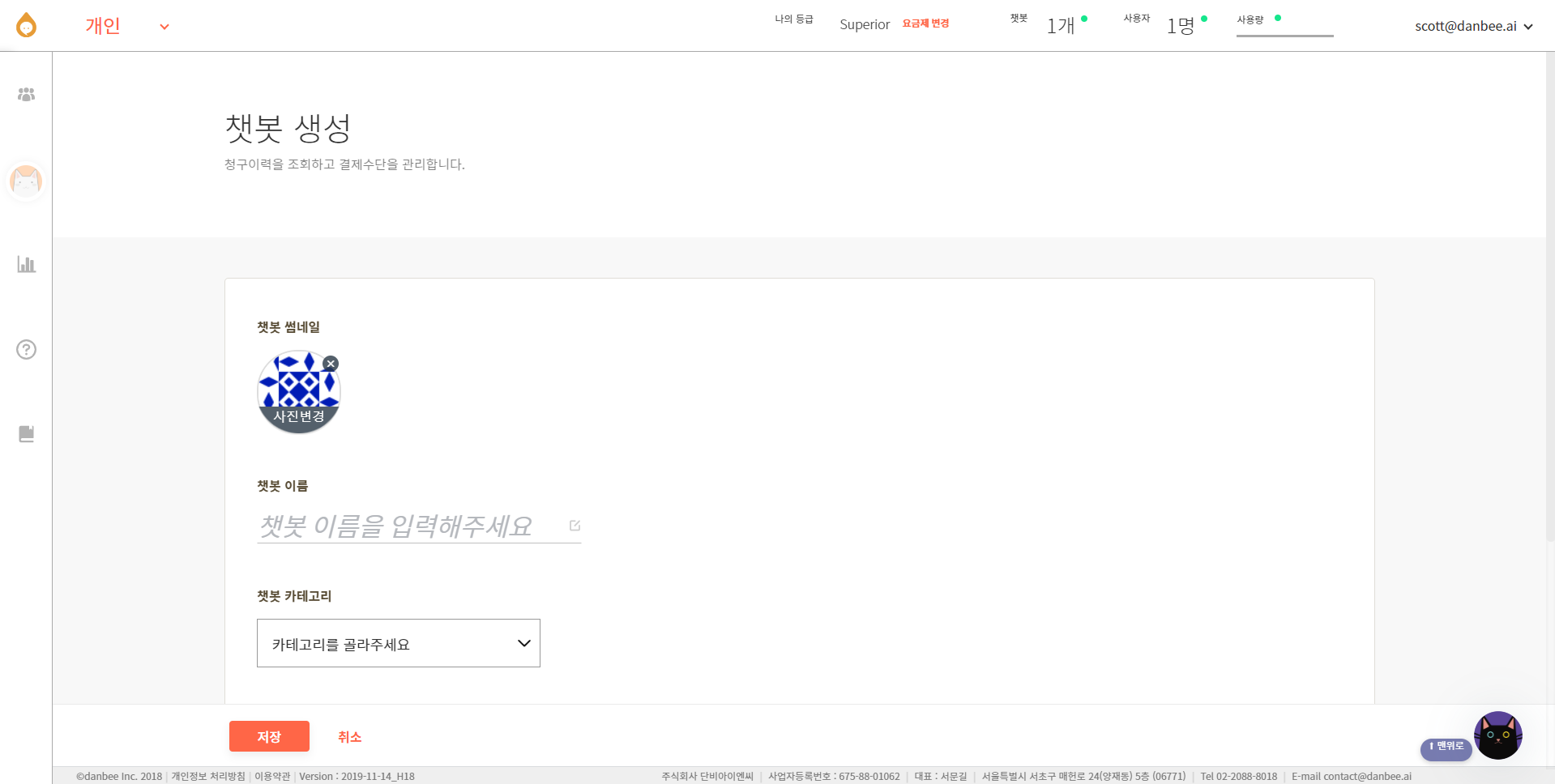The image size is (1555, 784).
Task: Click the Superior grade label
Action: pos(865,24)
